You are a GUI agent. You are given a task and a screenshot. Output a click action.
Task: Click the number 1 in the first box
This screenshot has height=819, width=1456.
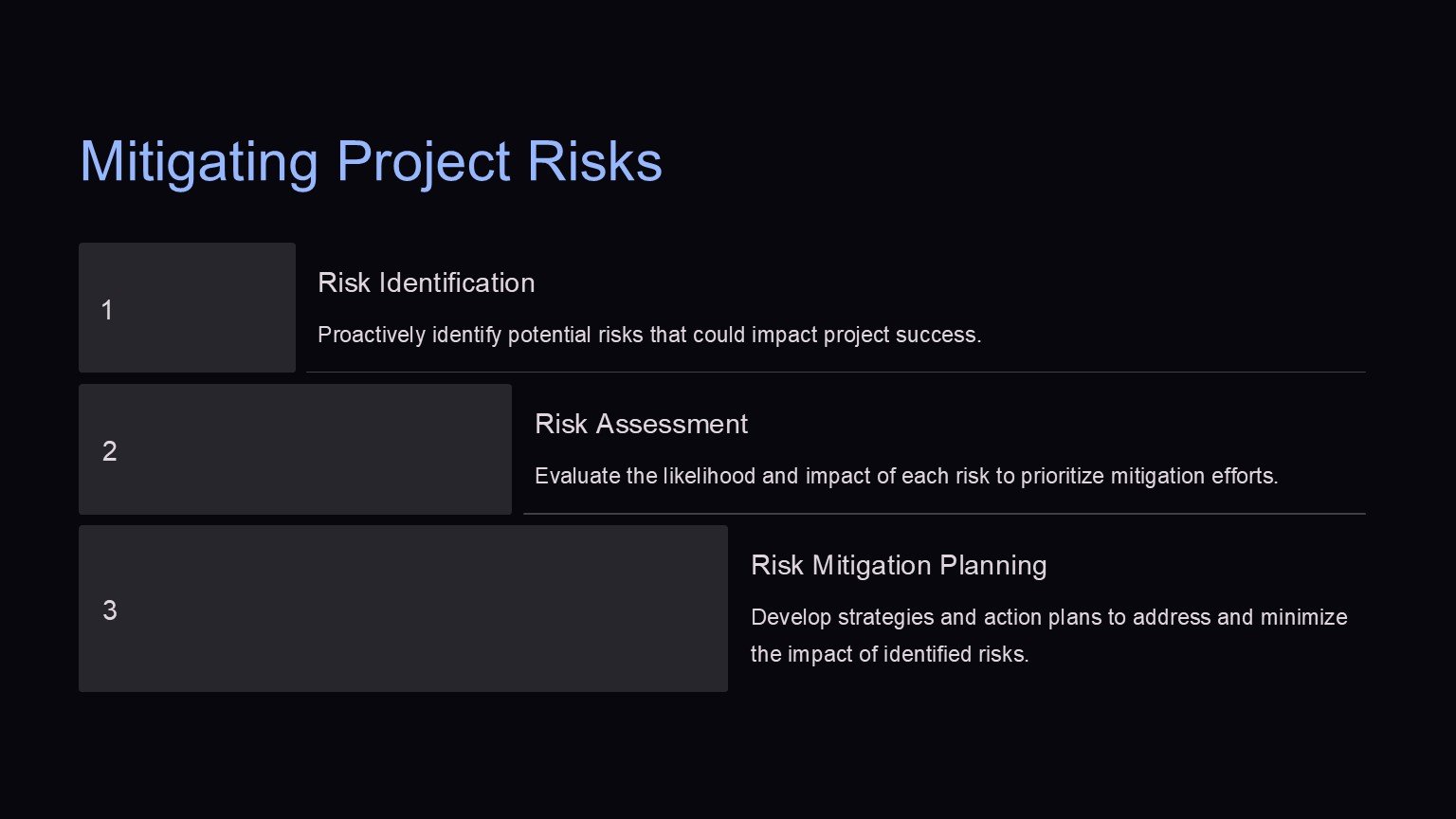point(107,310)
